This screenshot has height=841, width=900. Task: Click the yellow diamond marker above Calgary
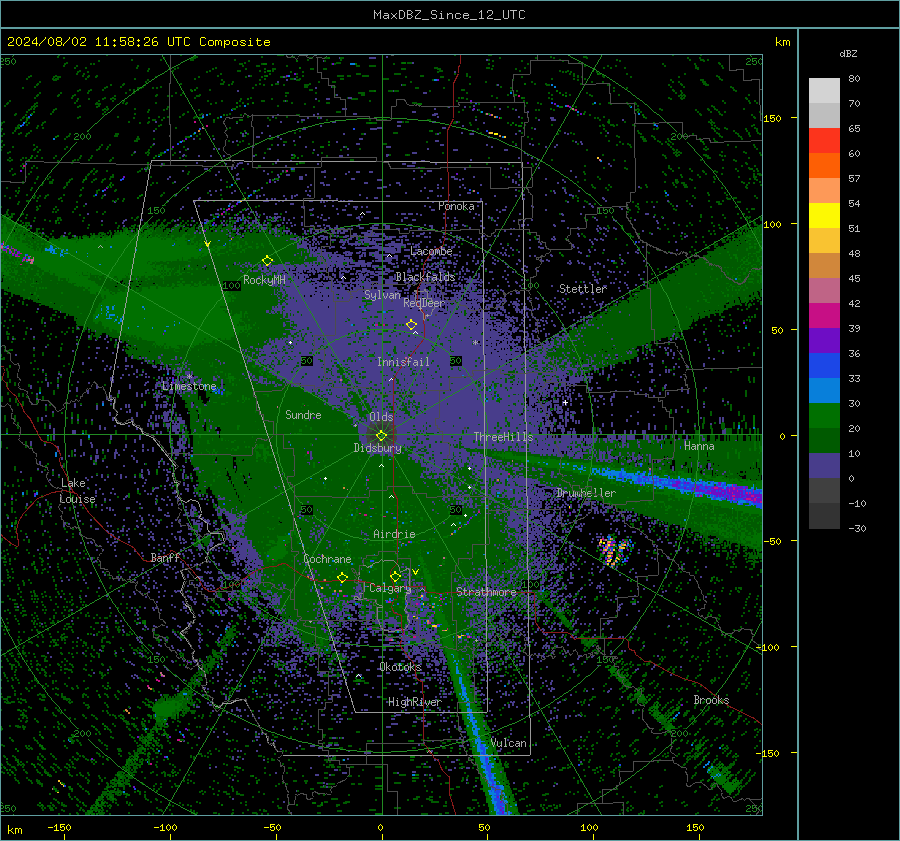tap(395, 576)
